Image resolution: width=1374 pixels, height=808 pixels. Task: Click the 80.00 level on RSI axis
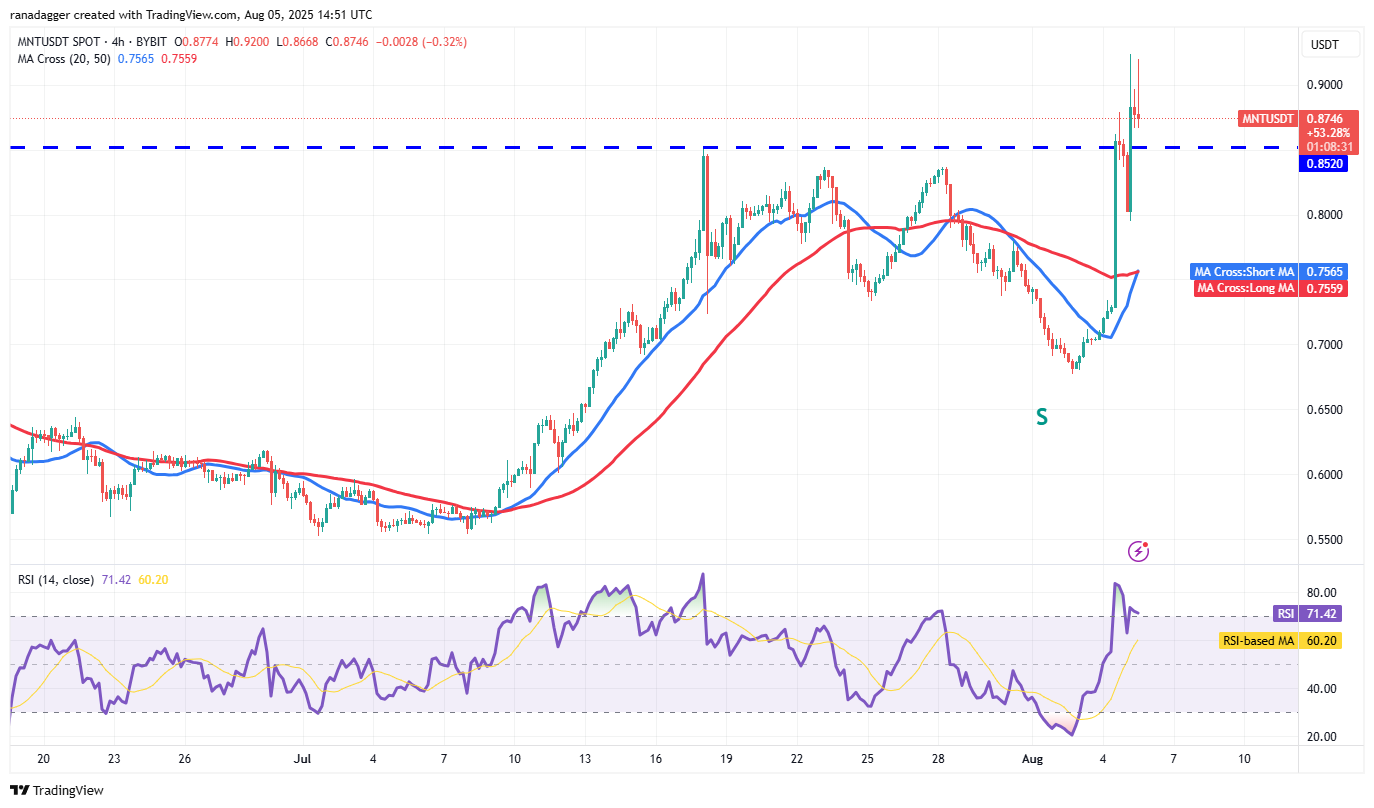1322,593
